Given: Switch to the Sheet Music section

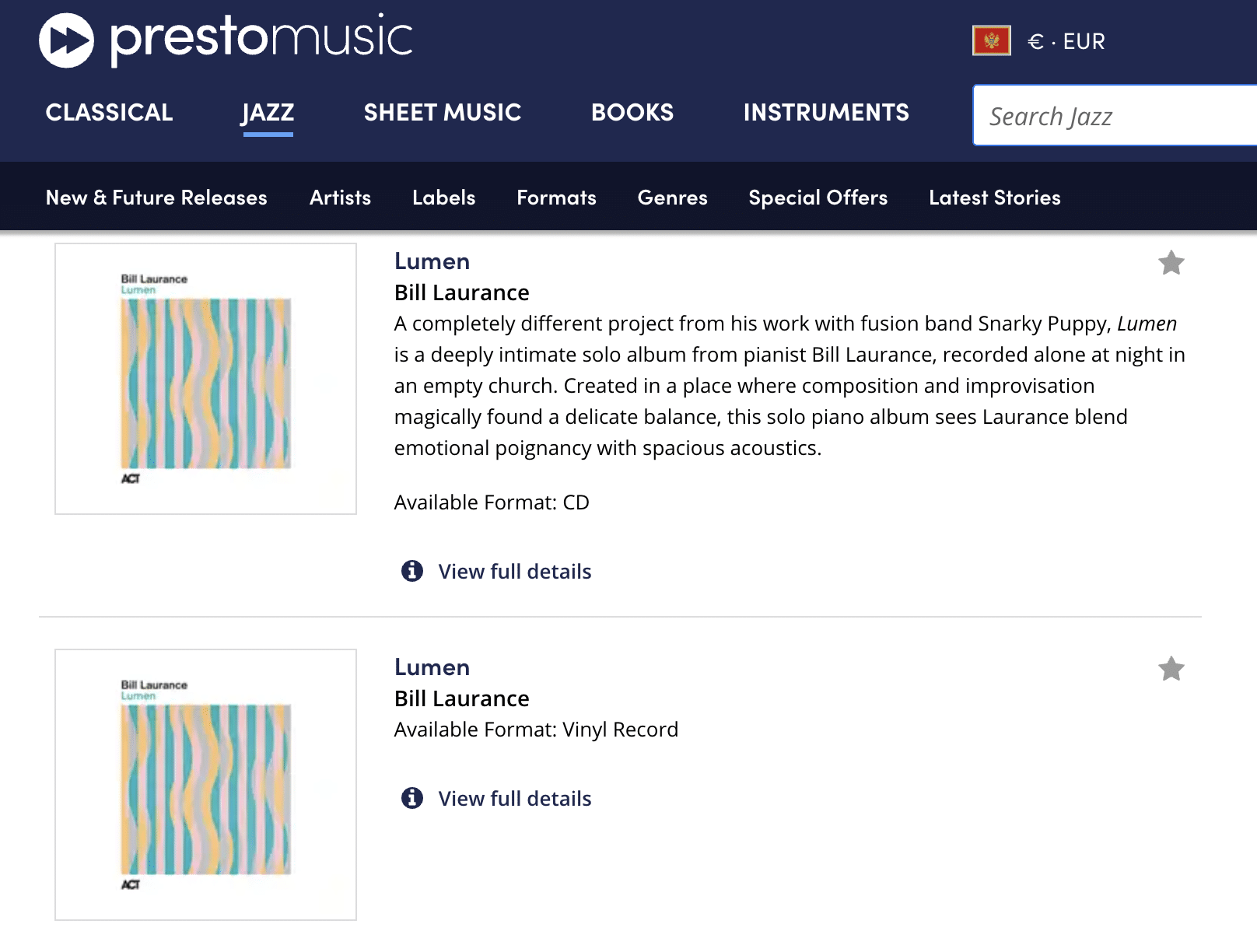Looking at the screenshot, I should click(x=443, y=113).
